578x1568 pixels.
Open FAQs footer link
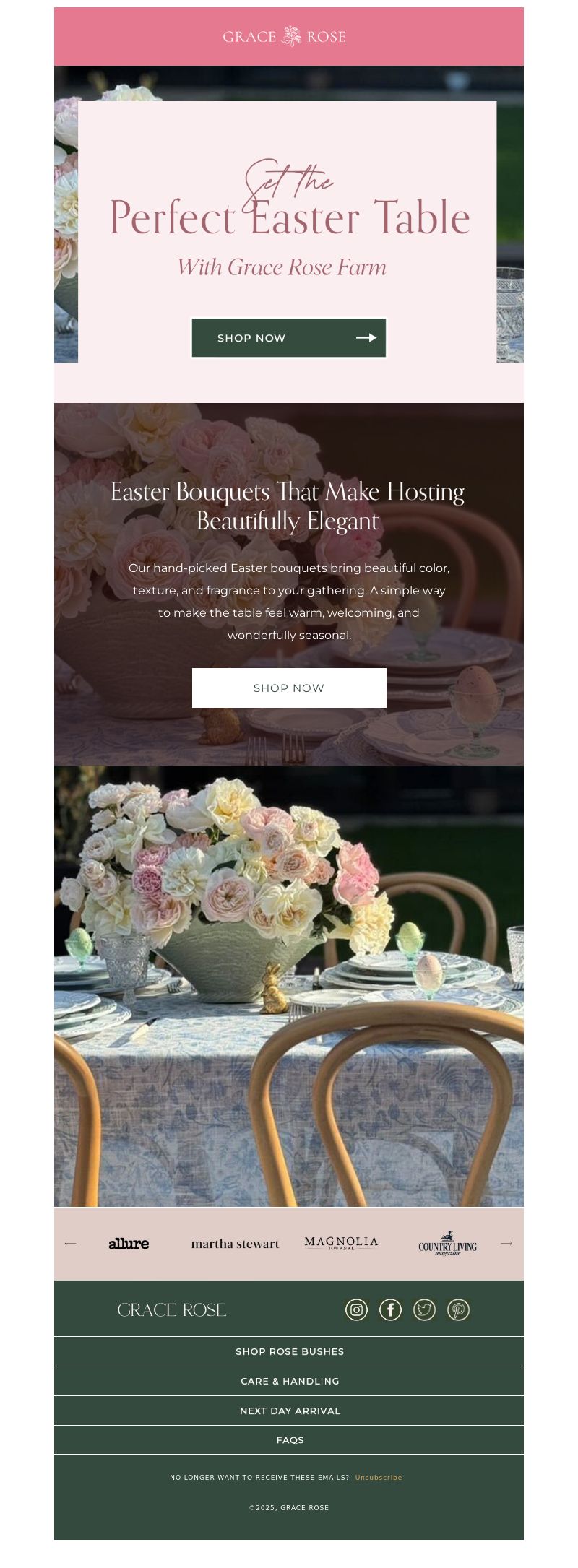point(289,1440)
